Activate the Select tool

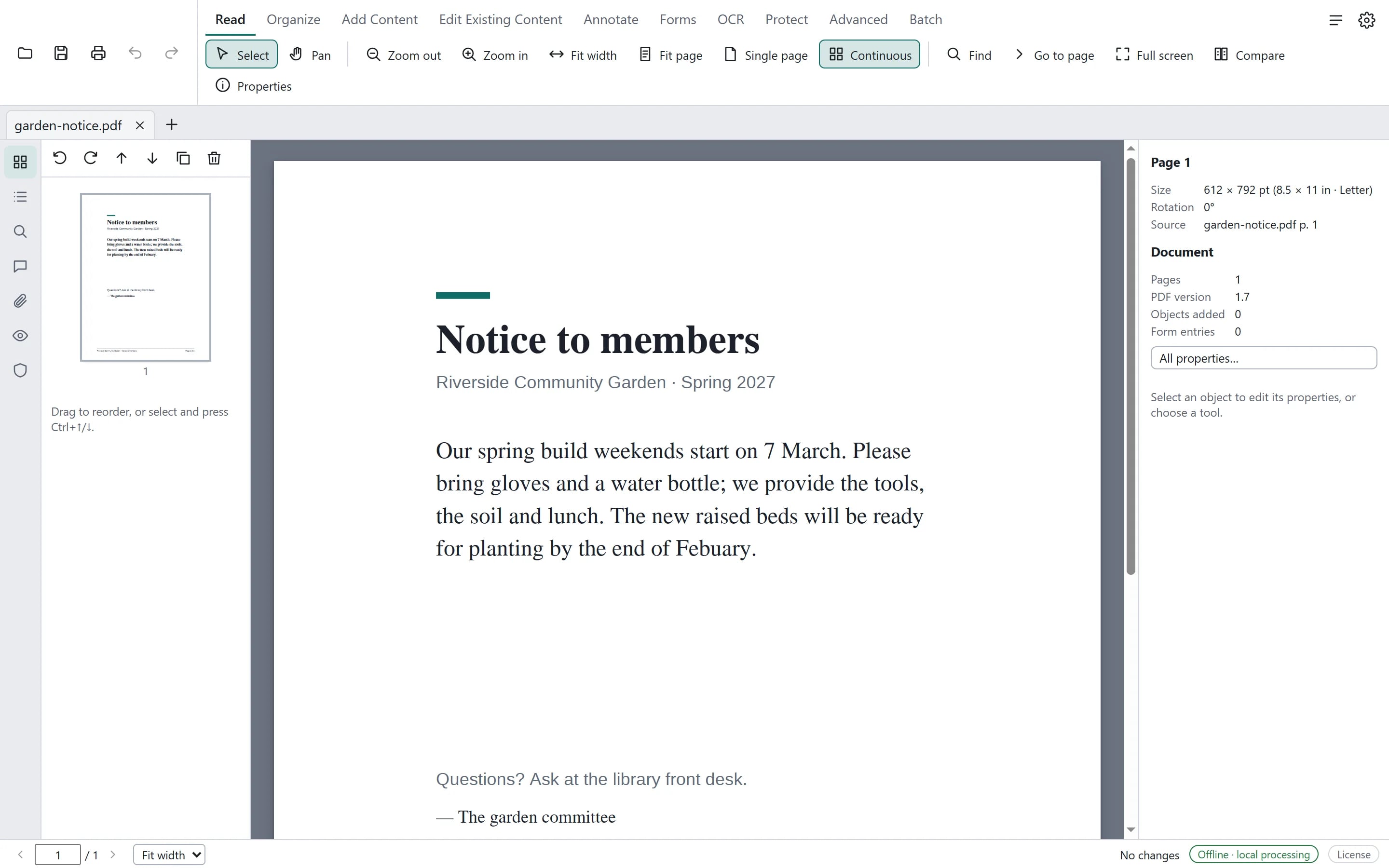(242, 54)
